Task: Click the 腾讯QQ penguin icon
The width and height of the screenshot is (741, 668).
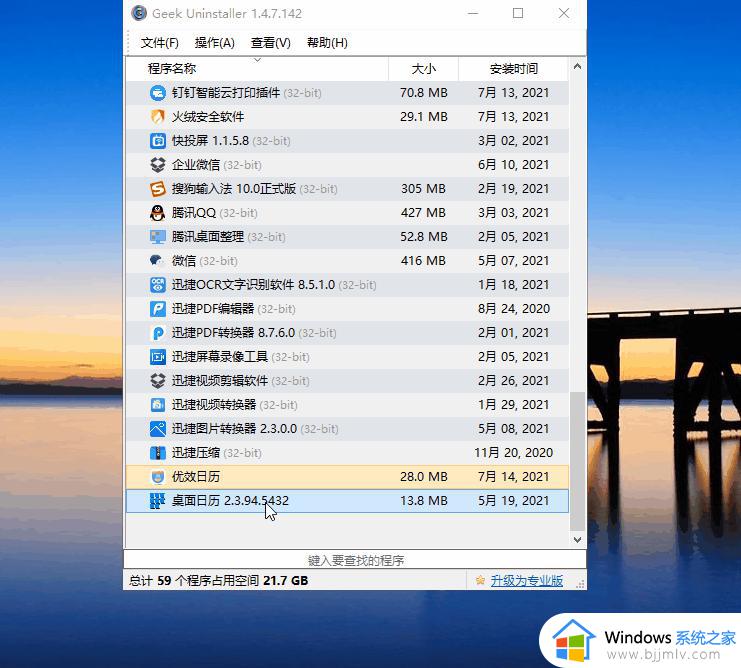Action: pos(157,213)
